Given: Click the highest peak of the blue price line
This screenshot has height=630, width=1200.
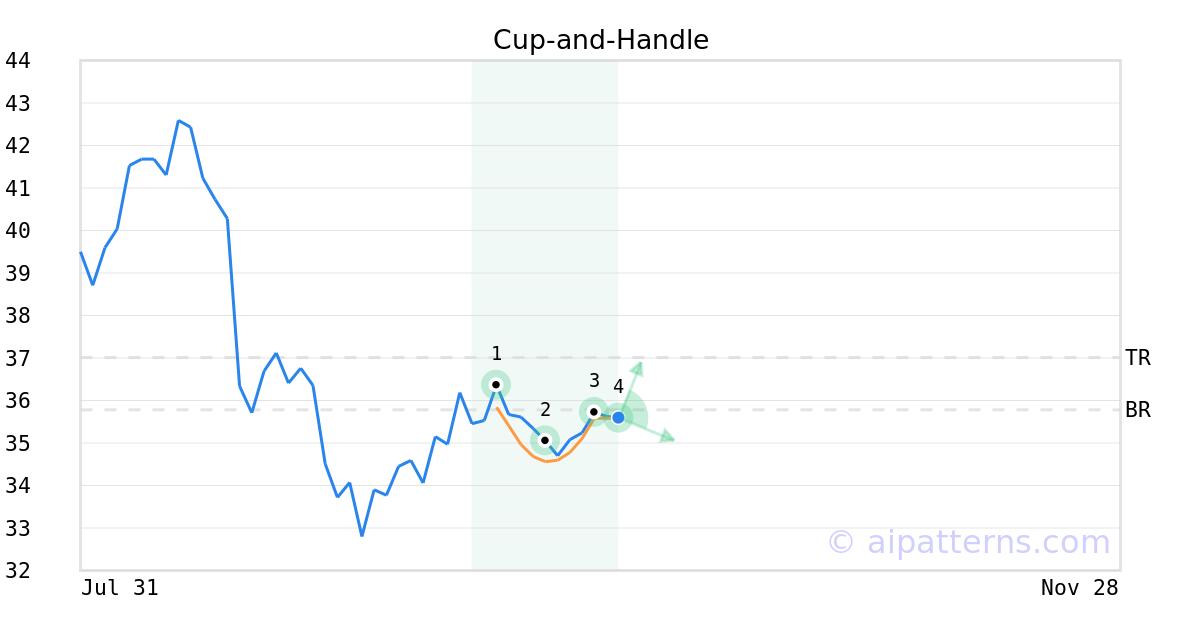Looking at the screenshot, I should click(178, 121).
